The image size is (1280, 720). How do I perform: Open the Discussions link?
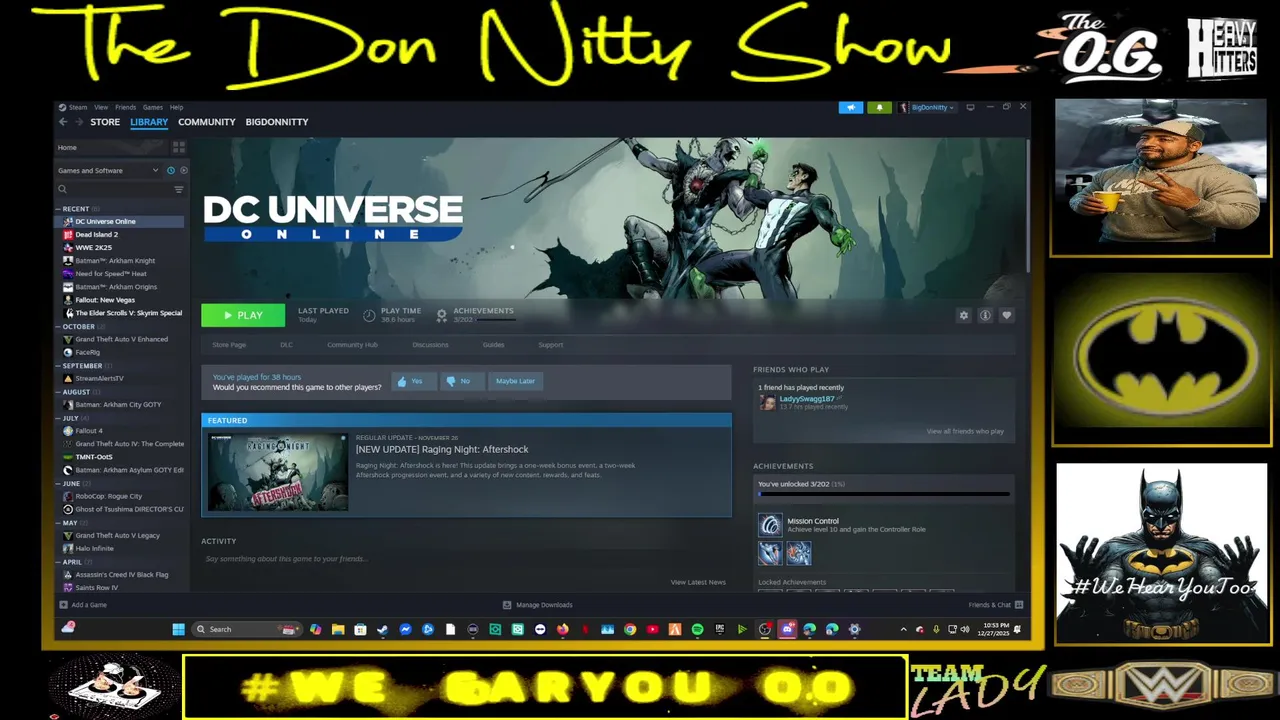coord(430,345)
